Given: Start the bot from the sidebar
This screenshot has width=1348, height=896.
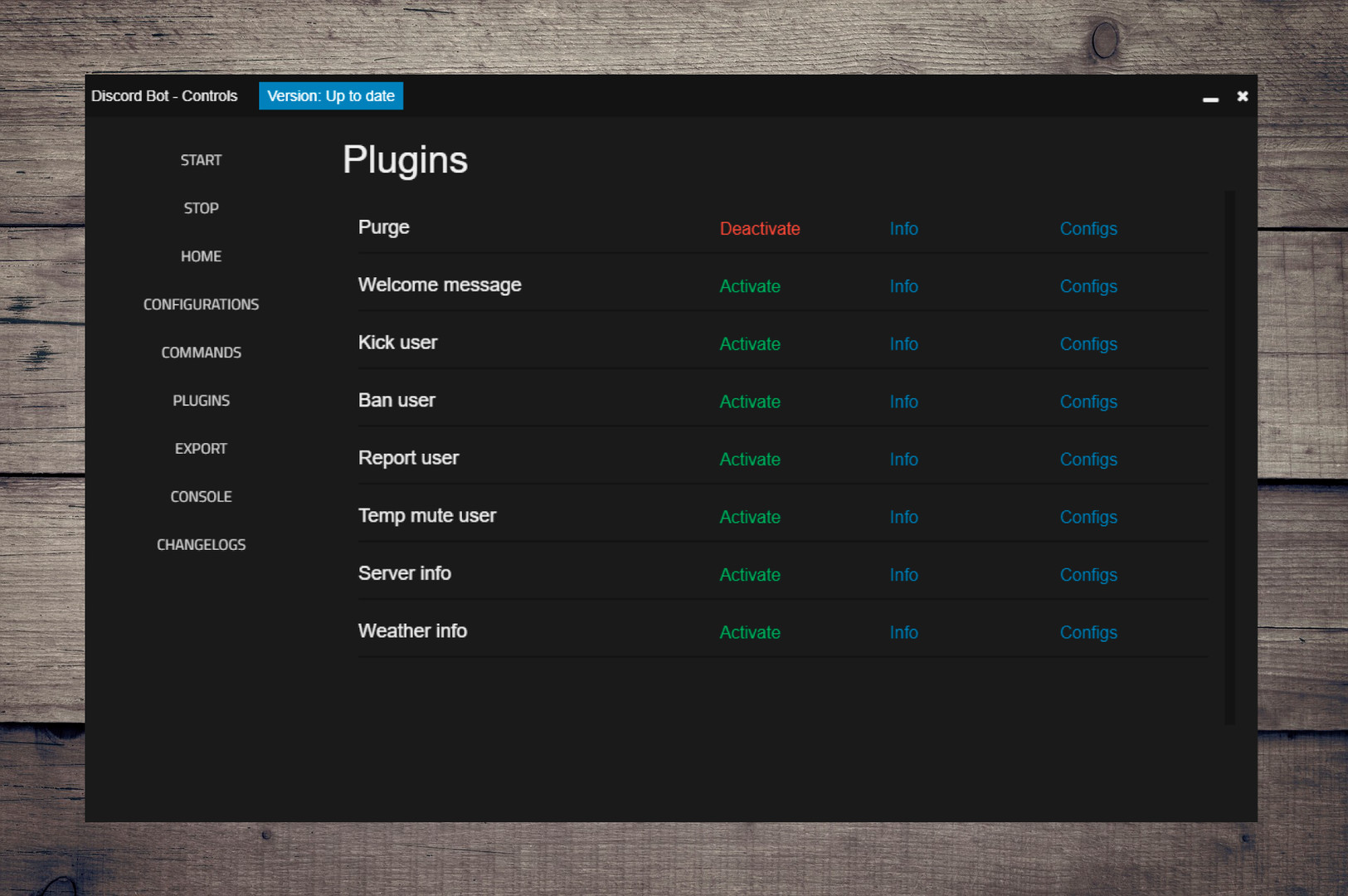Looking at the screenshot, I should pos(201,160).
